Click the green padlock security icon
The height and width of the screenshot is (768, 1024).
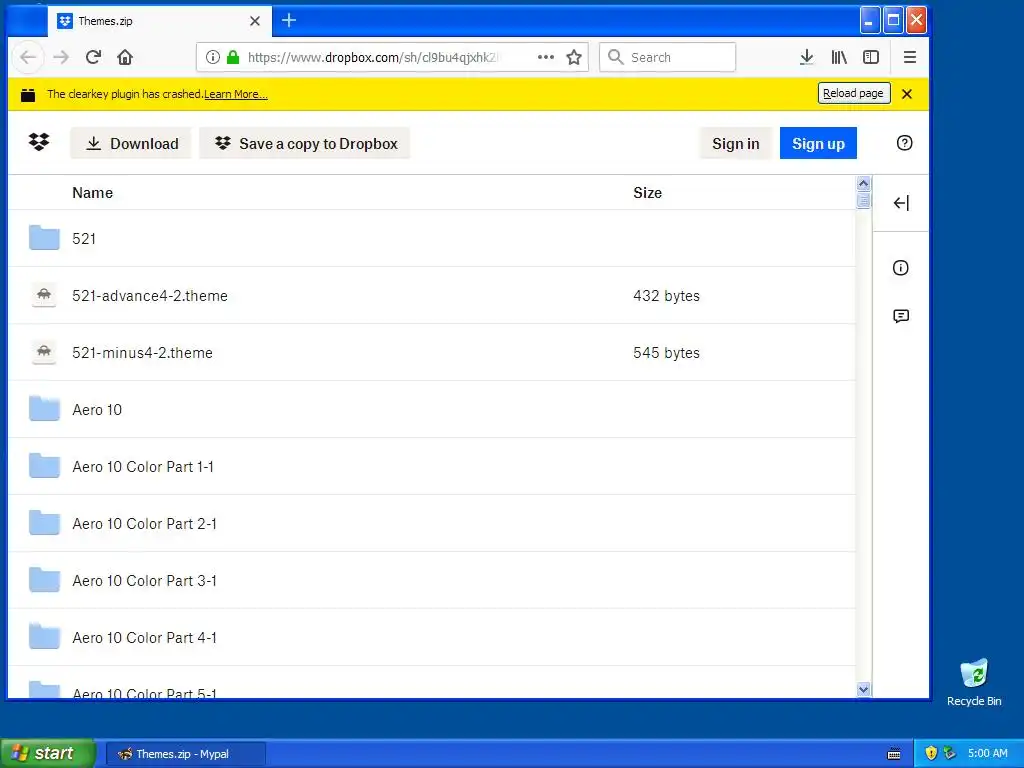(x=232, y=57)
